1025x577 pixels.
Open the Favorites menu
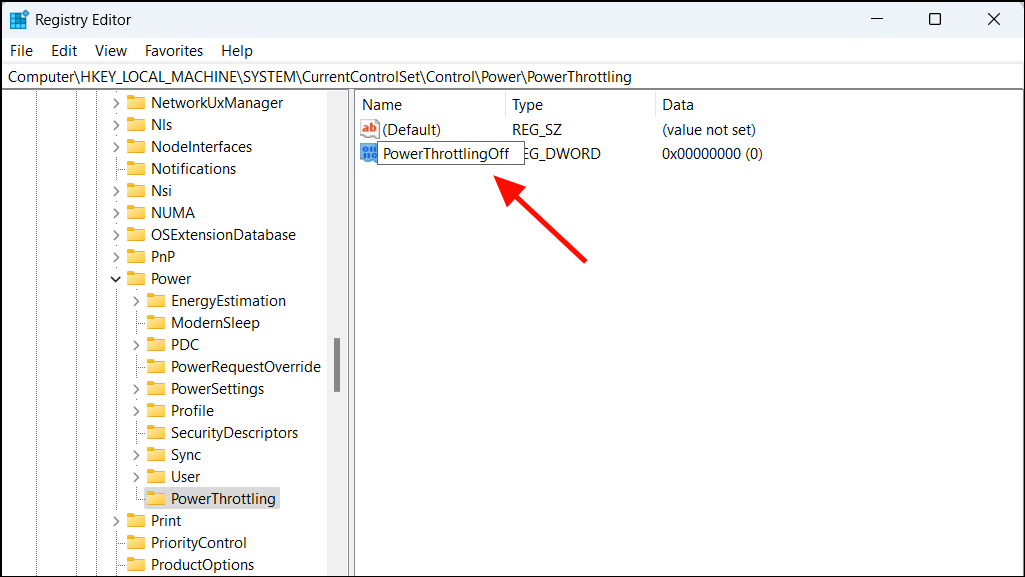[x=173, y=50]
